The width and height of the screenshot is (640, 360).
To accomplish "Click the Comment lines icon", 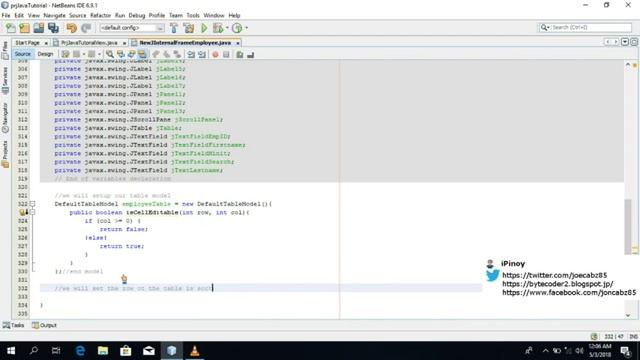I will [x=240, y=54].
